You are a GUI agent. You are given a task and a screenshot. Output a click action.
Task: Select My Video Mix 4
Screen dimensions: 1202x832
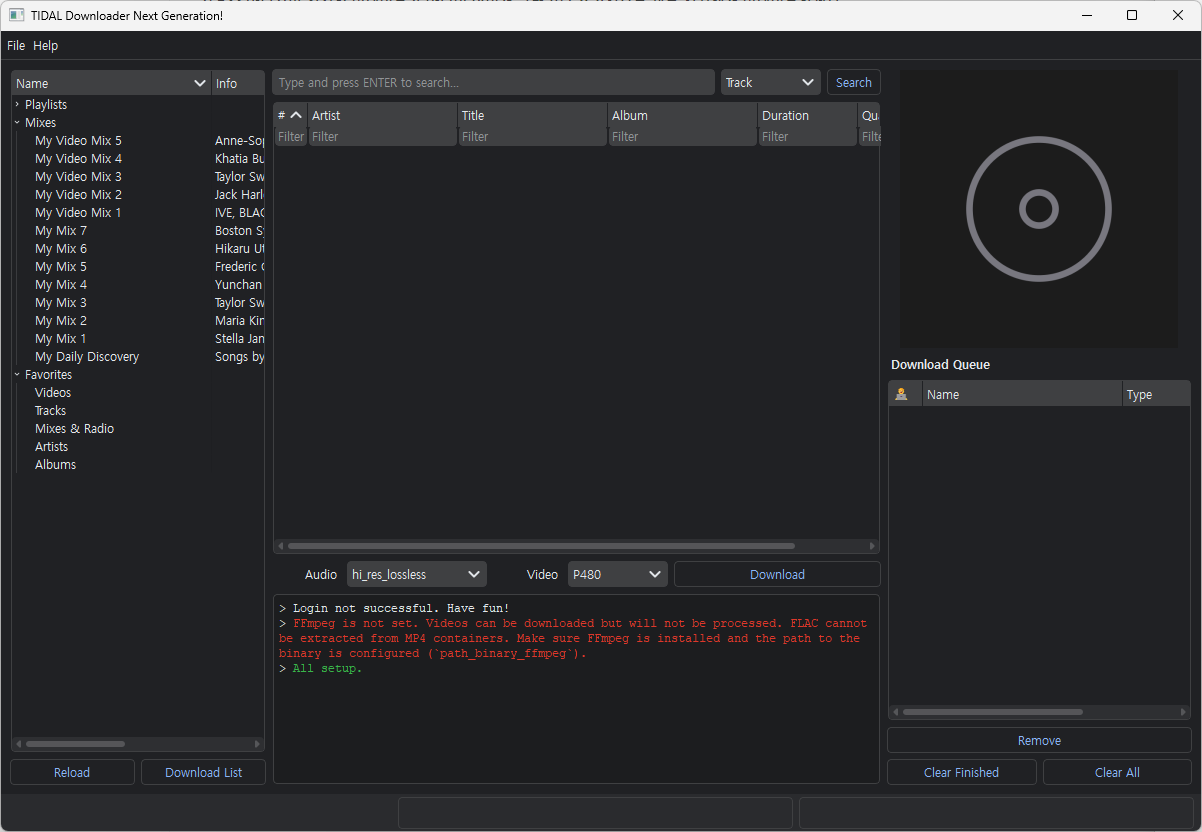click(x=78, y=158)
